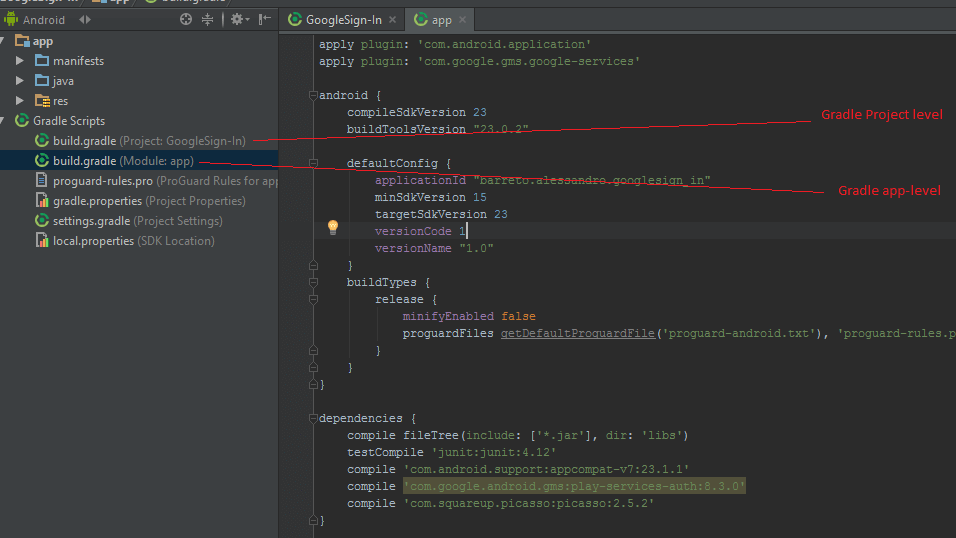Click the picasso:2.5.2 dependency string
Screen dimensions: 956x538
coord(529,504)
